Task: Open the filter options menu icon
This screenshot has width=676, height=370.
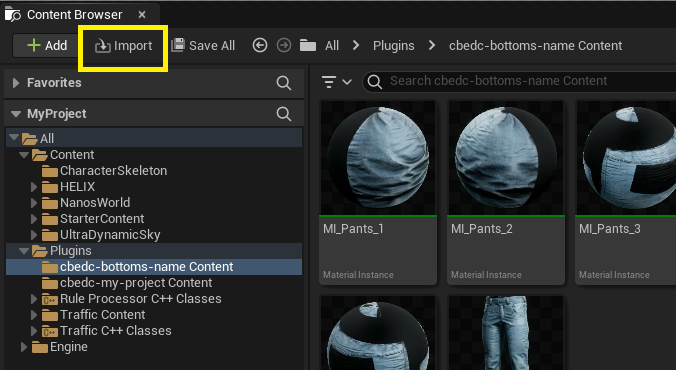Action: (336, 82)
